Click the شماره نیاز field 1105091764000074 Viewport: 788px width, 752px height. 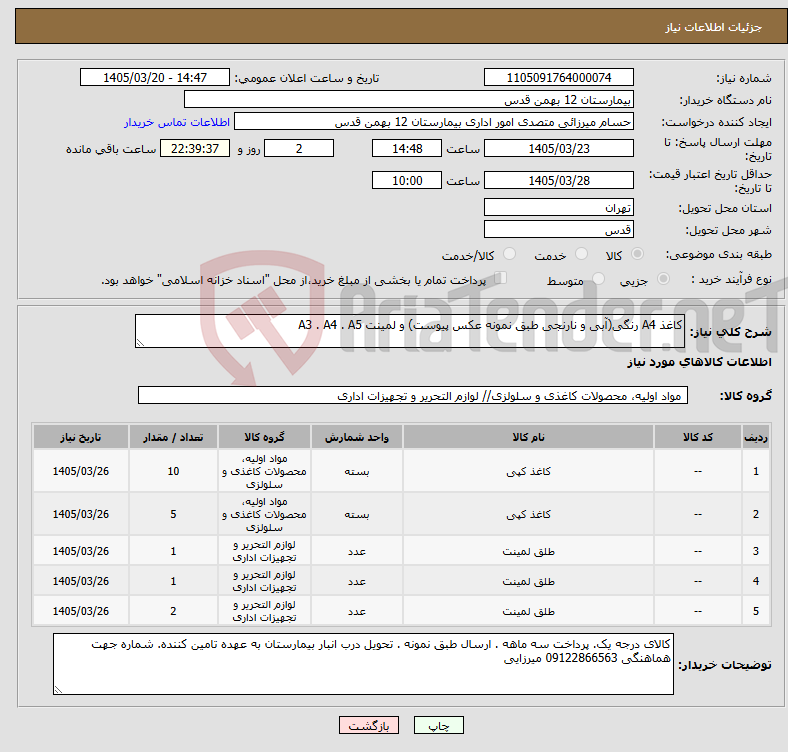[558, 77]
